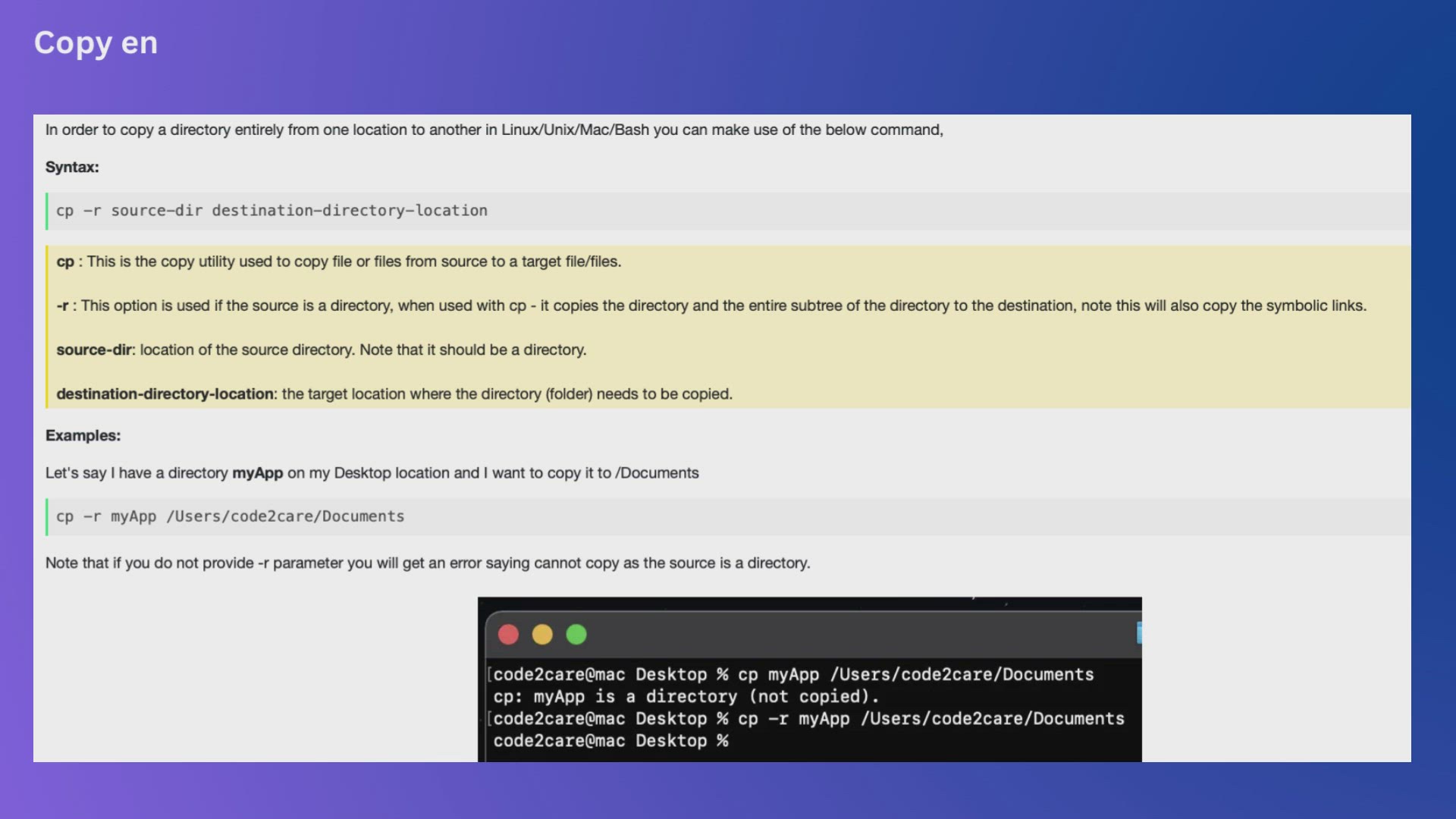The width and height of the screenshot is (1456, 819).
Task: Click the intro sentence about copying a directory
Action: [494, 130]
